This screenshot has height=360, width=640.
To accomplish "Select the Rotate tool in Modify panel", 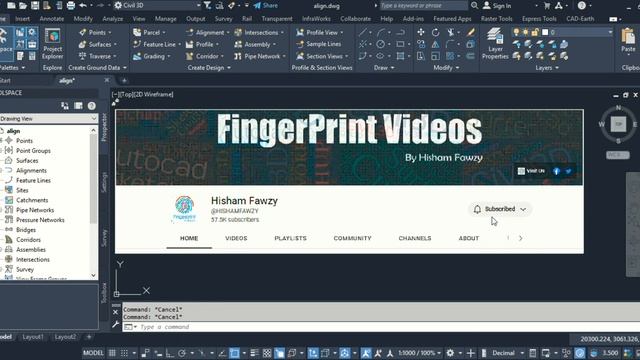I will [x=436, y=32].
